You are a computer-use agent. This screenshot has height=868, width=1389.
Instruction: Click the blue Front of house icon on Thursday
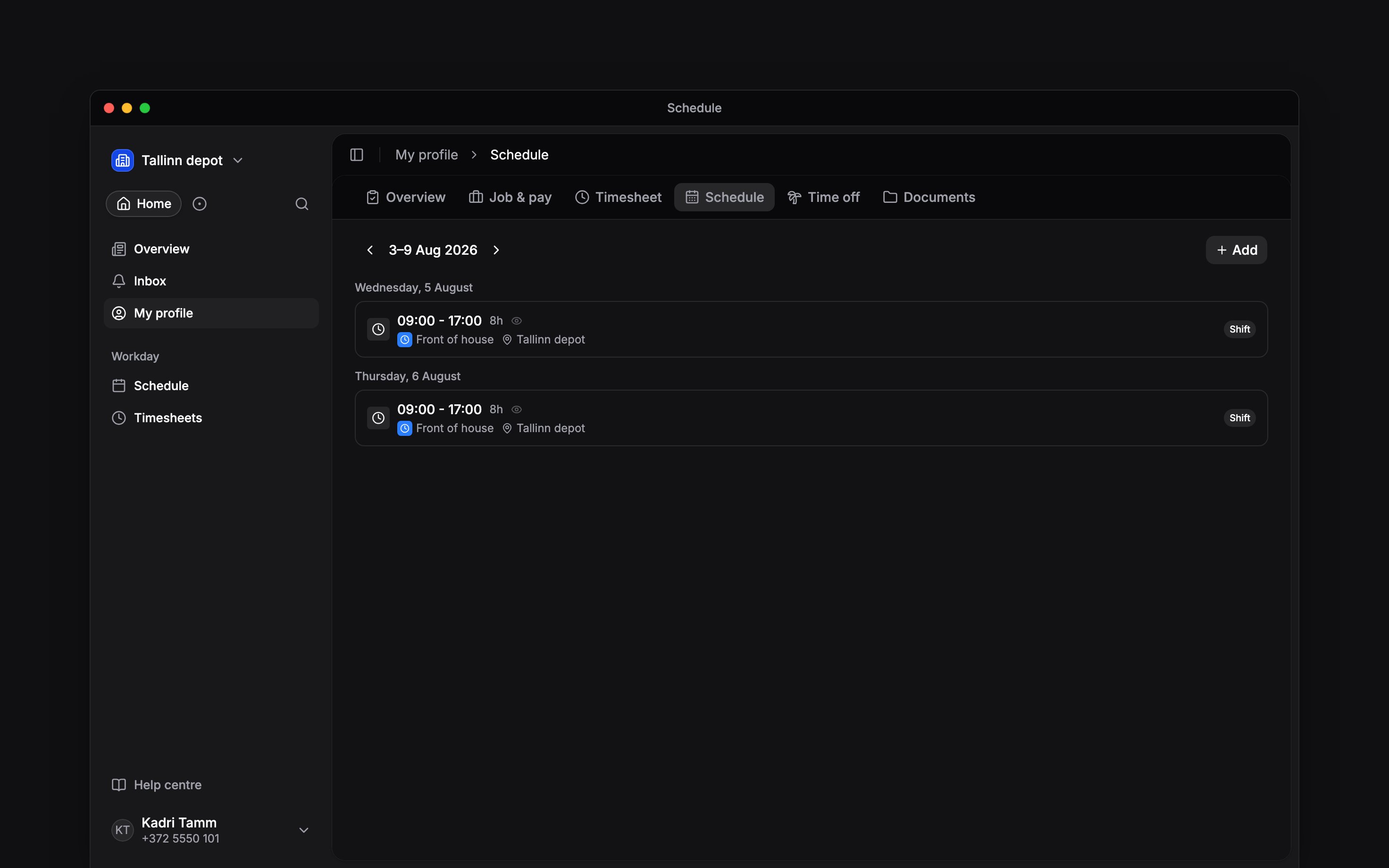click(405, 428)
